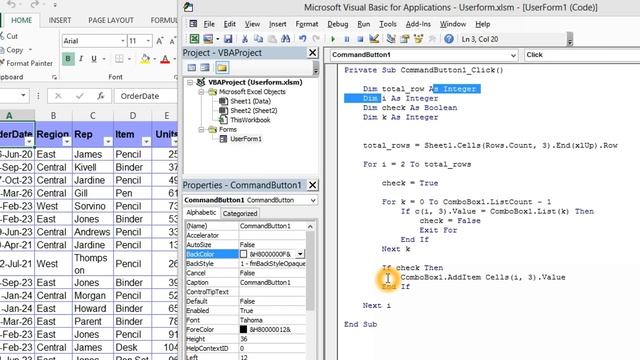Switch to the Categorized properties tab

[x=240, y=213]
